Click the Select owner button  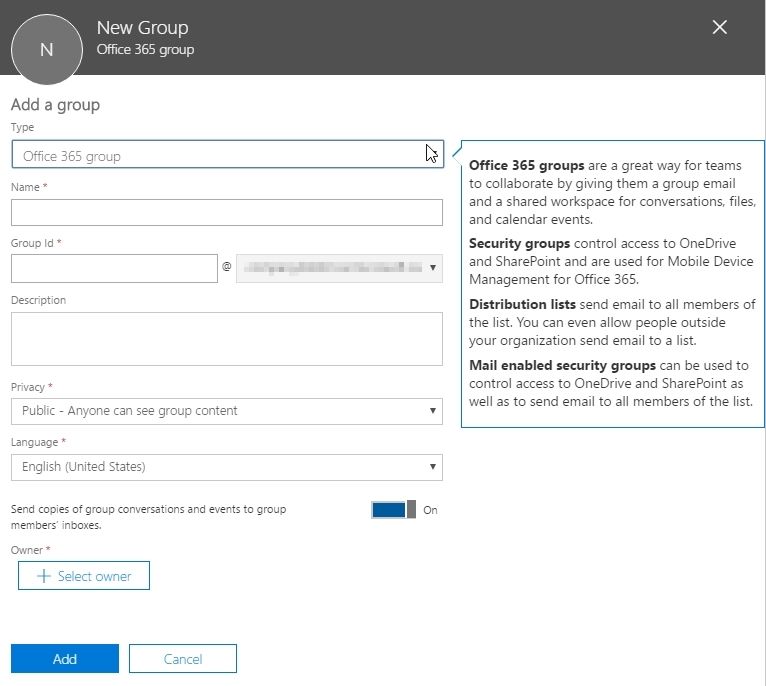84,576
